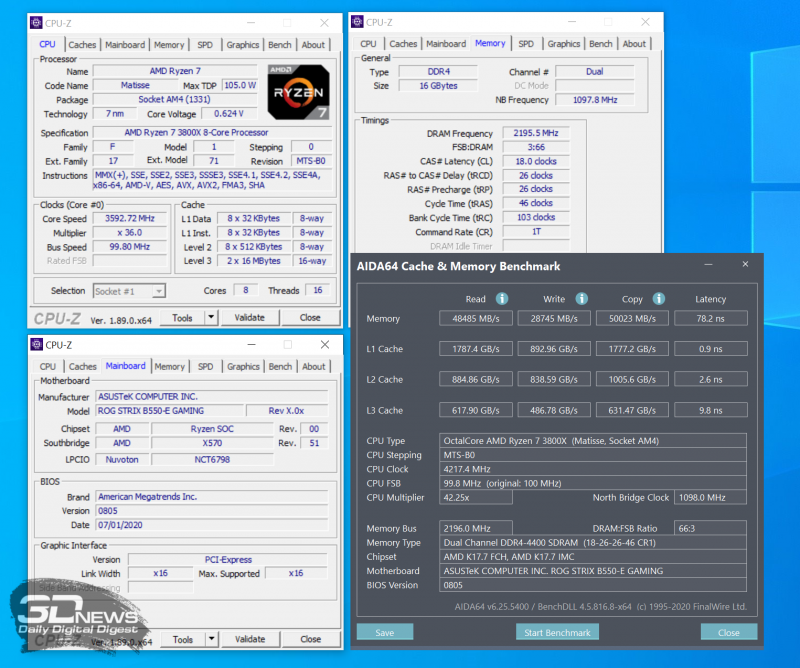Switch to SPD tab in CPU window
Screen dimensions: 800x668
[x=205, y=45]
